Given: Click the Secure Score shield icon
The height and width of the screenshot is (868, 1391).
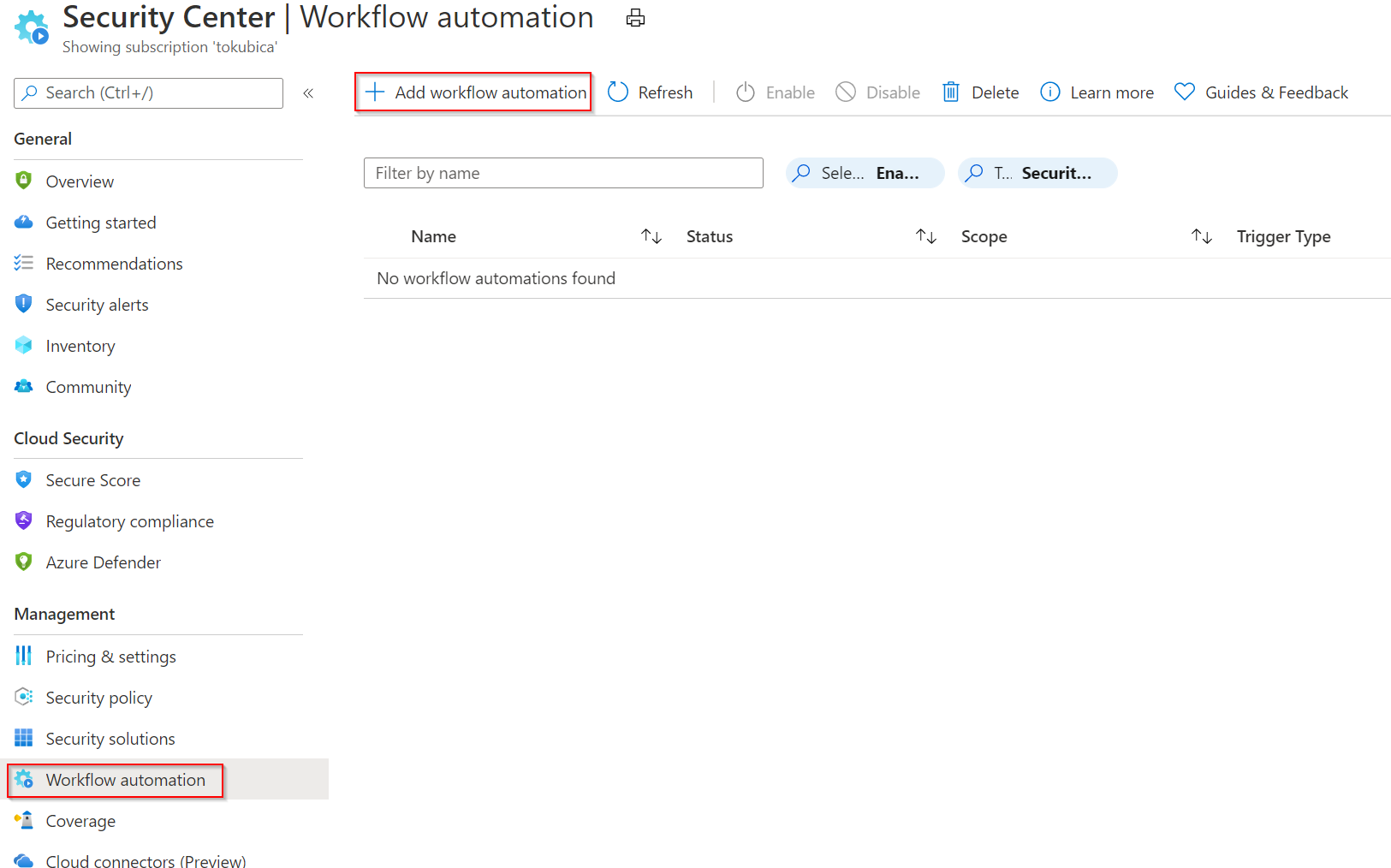Looking at the screenshot, I should [24, 480].
